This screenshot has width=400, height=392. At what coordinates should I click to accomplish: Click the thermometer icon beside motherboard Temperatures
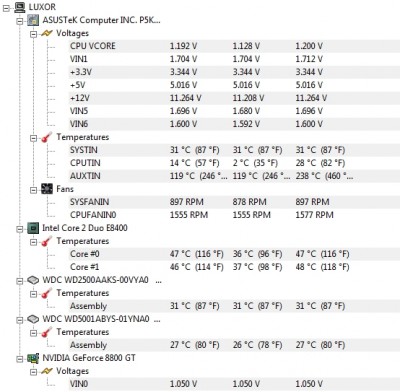pos(47,137)
